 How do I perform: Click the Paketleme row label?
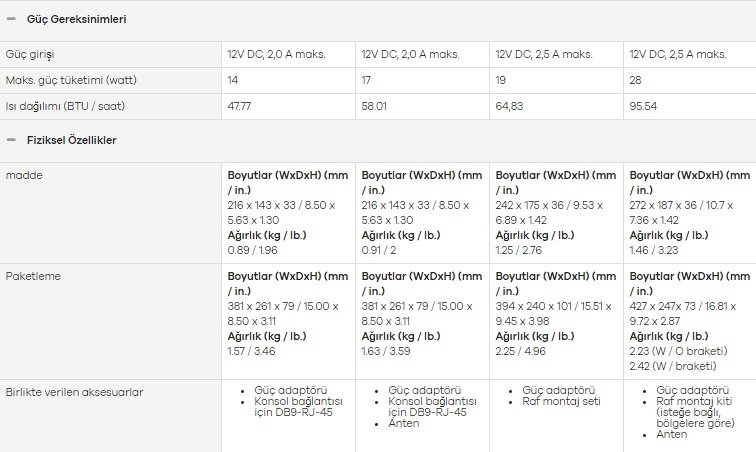pos(33,276)
